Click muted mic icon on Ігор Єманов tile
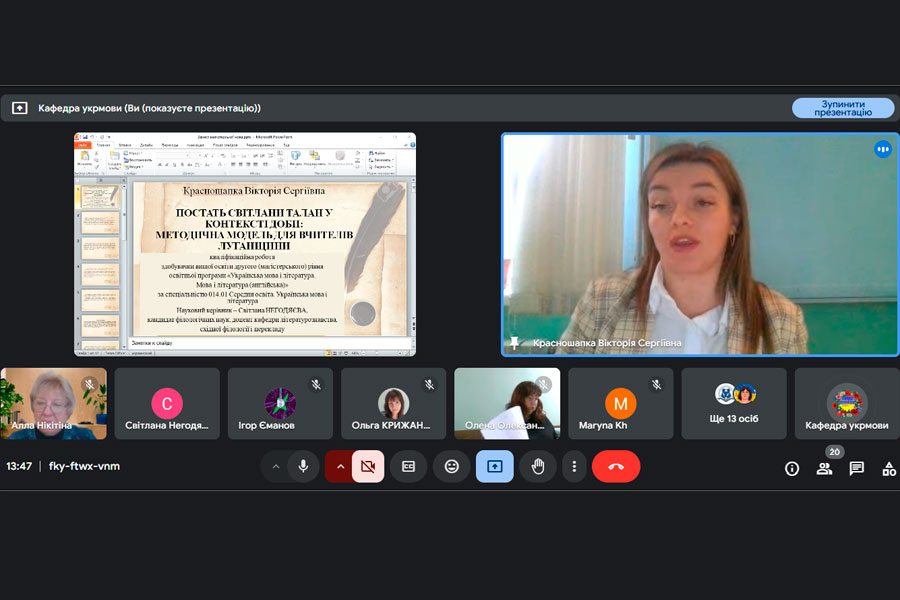Viewport: 900px width, 600px height. (316, 384)
